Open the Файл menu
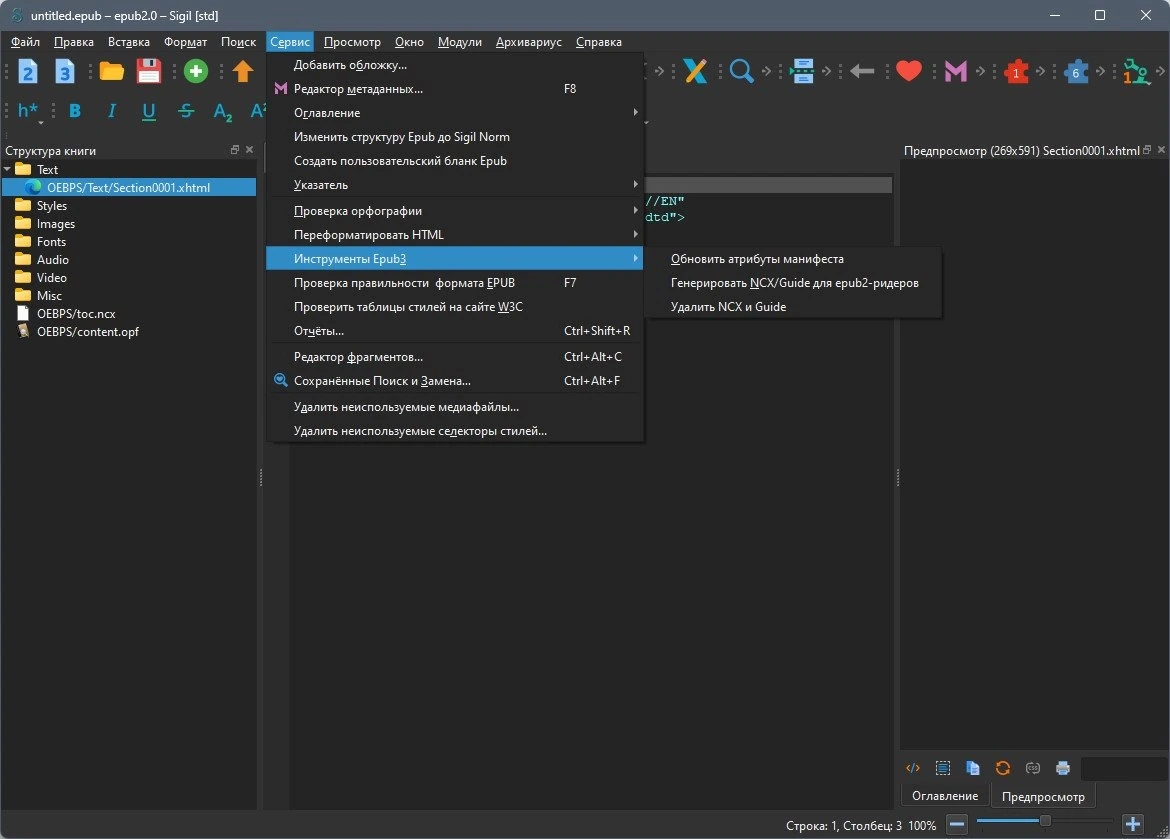This screenshot has height=839, width=1170. coord(25,42)
